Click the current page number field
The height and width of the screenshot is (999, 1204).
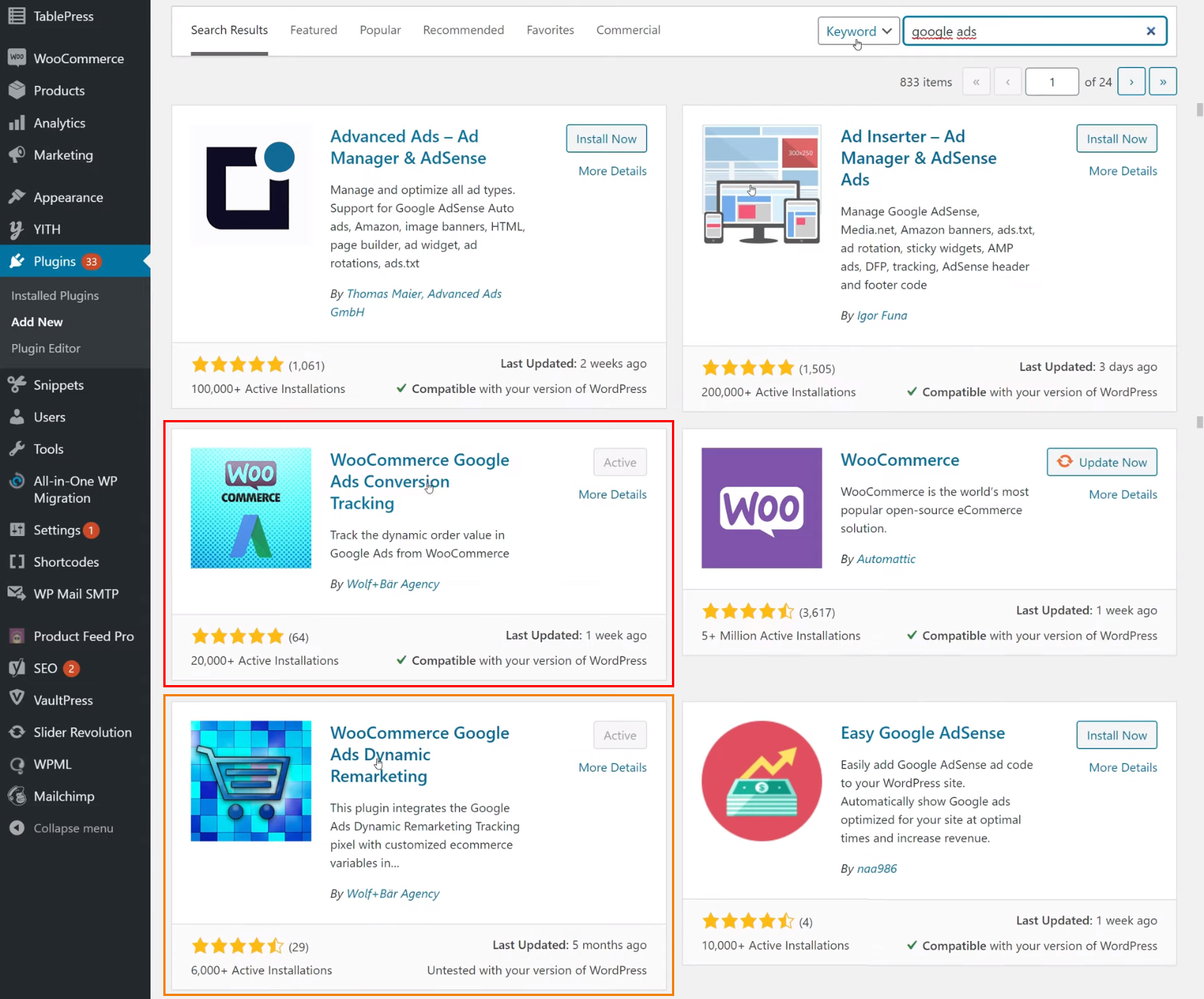(1052, 81)
